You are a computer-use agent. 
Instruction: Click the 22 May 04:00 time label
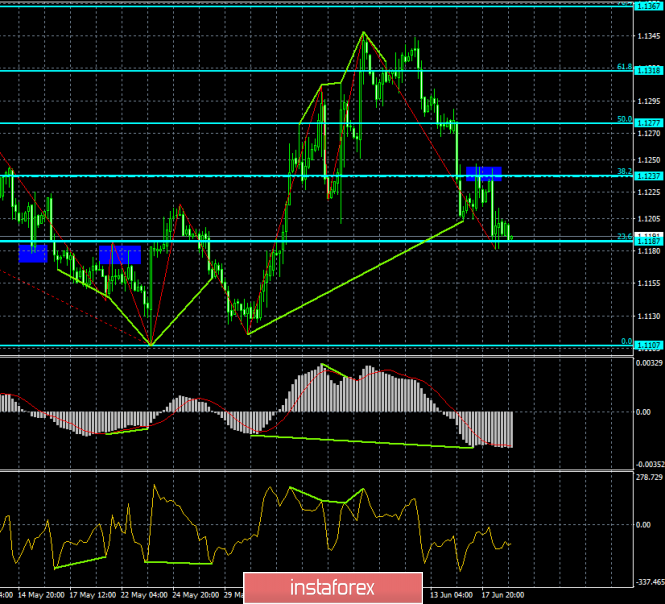[144, 595]
